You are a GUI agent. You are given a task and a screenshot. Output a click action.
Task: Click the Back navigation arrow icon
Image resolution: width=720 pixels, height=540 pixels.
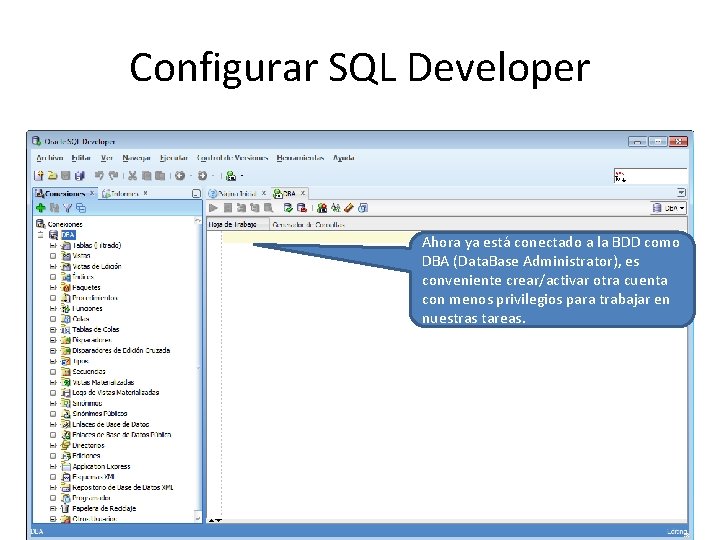[x=180, y=175]
